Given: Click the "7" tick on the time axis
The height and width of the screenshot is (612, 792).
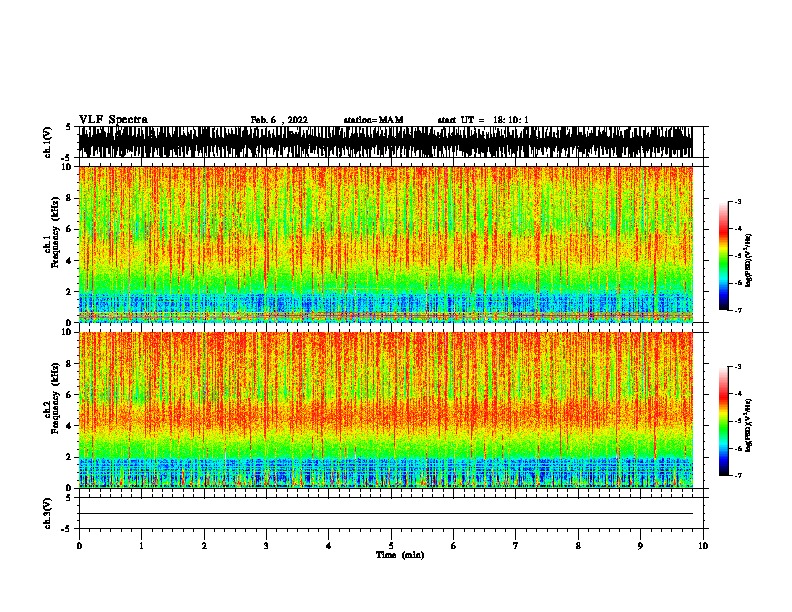Looking at the screenshot, I should point(516,546).
